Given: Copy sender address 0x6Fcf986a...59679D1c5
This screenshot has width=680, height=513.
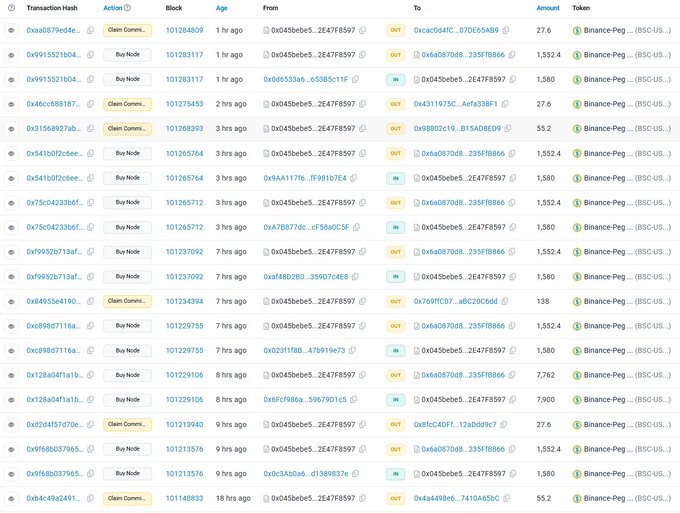Looking at the screenshot, I should (353, 400).
